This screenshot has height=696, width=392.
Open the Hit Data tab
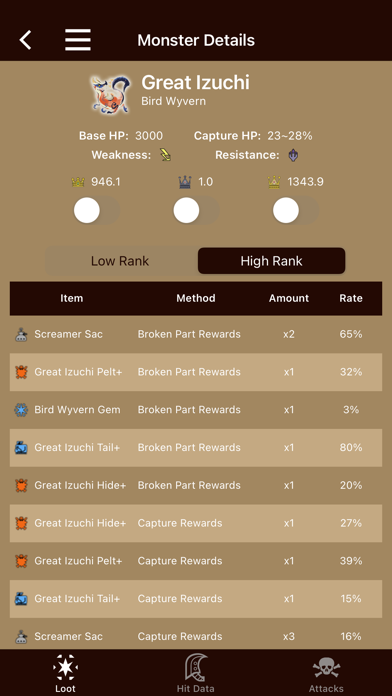[196, 673]
